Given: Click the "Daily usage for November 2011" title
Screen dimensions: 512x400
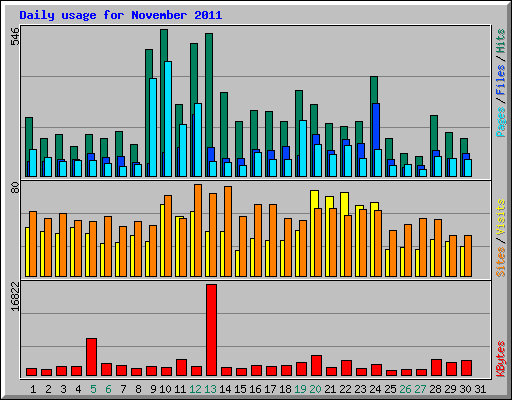Looking at the screenshot, I should click(x=121, y=15).
